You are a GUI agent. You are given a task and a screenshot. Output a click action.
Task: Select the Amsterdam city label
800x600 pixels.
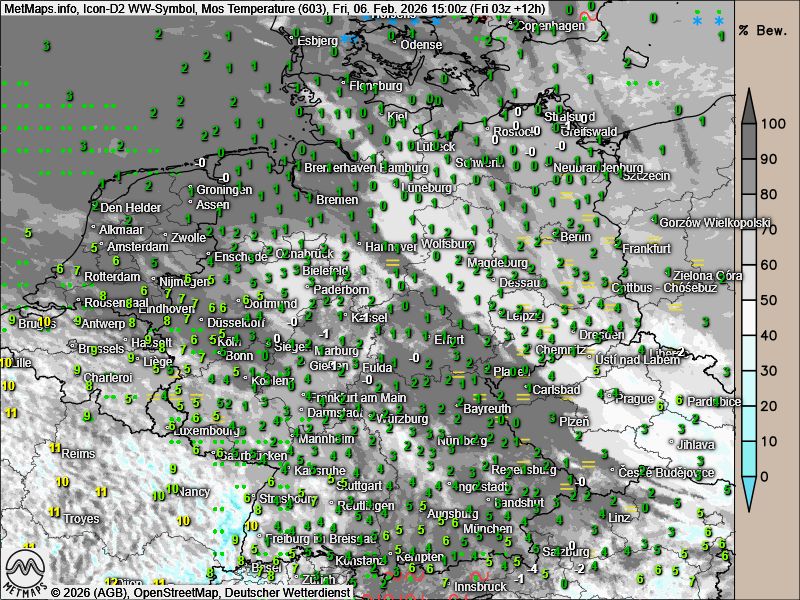[137, 247]
